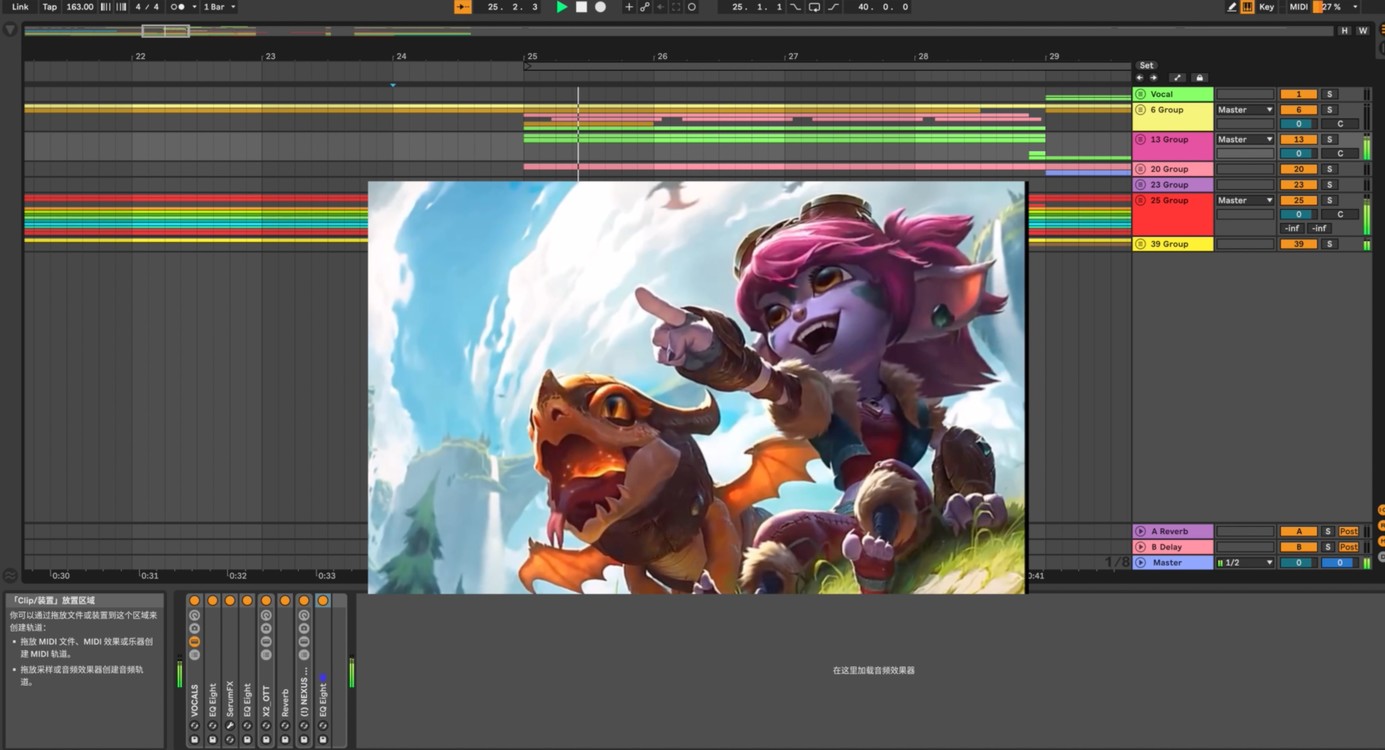
Task: Click the MIDI arrangement overdub plus icon
Action: coord(629,7)
